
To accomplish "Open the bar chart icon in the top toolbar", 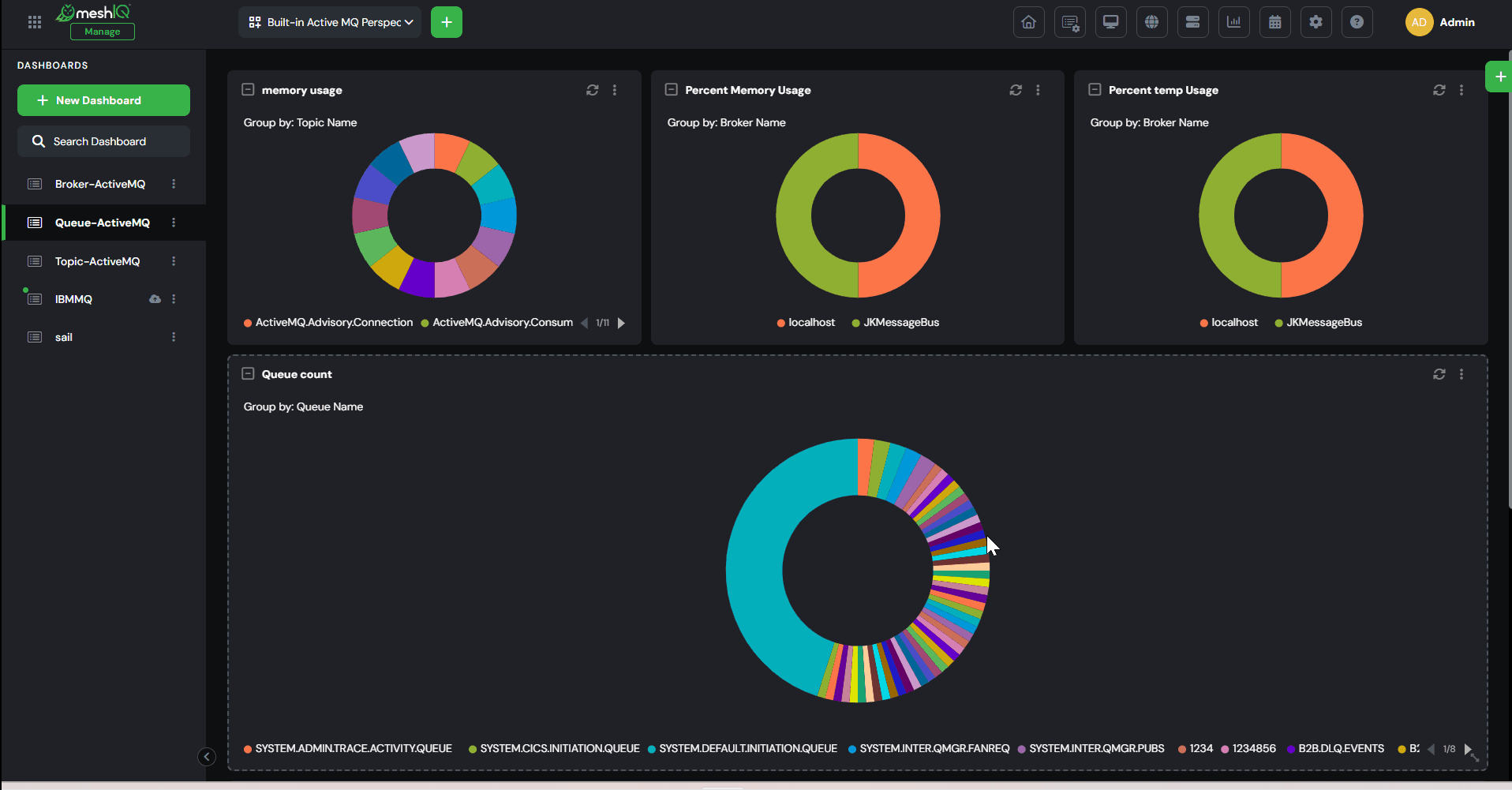I will (1234, 22).
